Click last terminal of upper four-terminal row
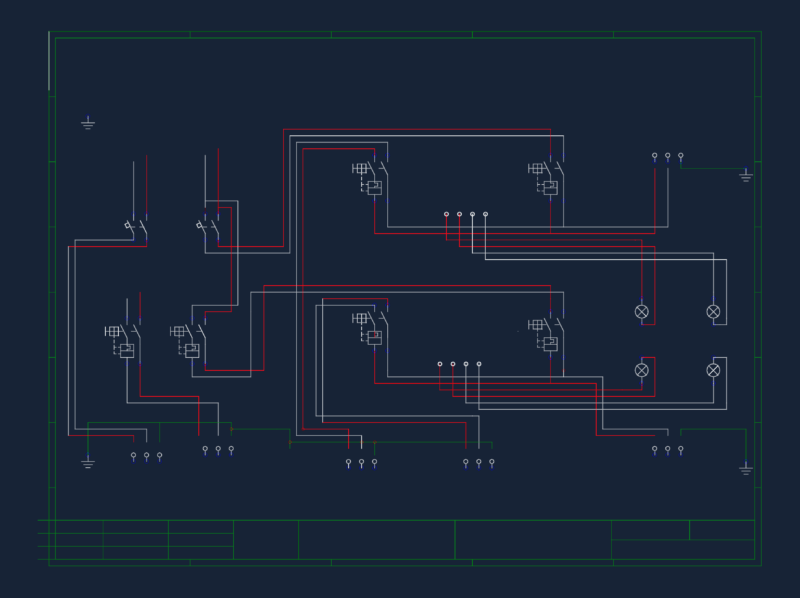 [x=485, y=216]
